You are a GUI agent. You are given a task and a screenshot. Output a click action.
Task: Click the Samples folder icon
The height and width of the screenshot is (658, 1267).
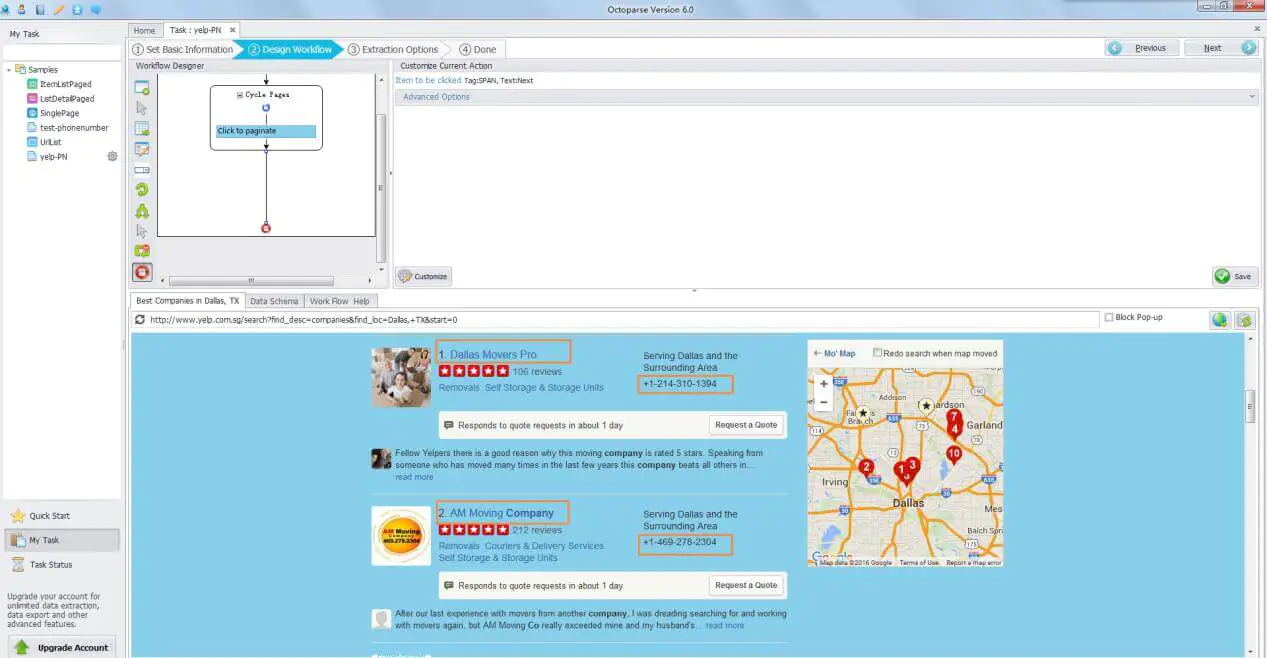[21, 70]
